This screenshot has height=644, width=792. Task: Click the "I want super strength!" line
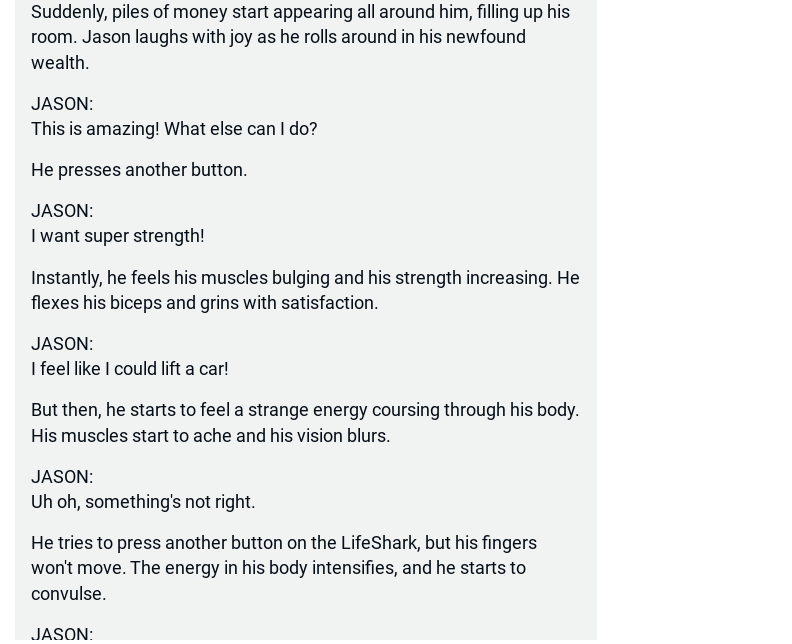coord(118,236)
